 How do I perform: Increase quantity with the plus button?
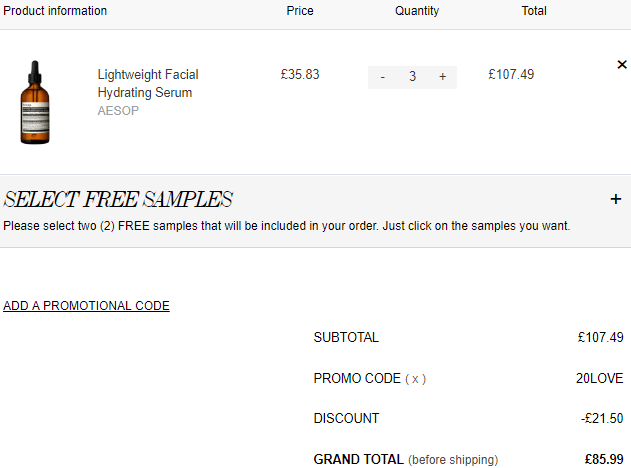coord(442,76)
